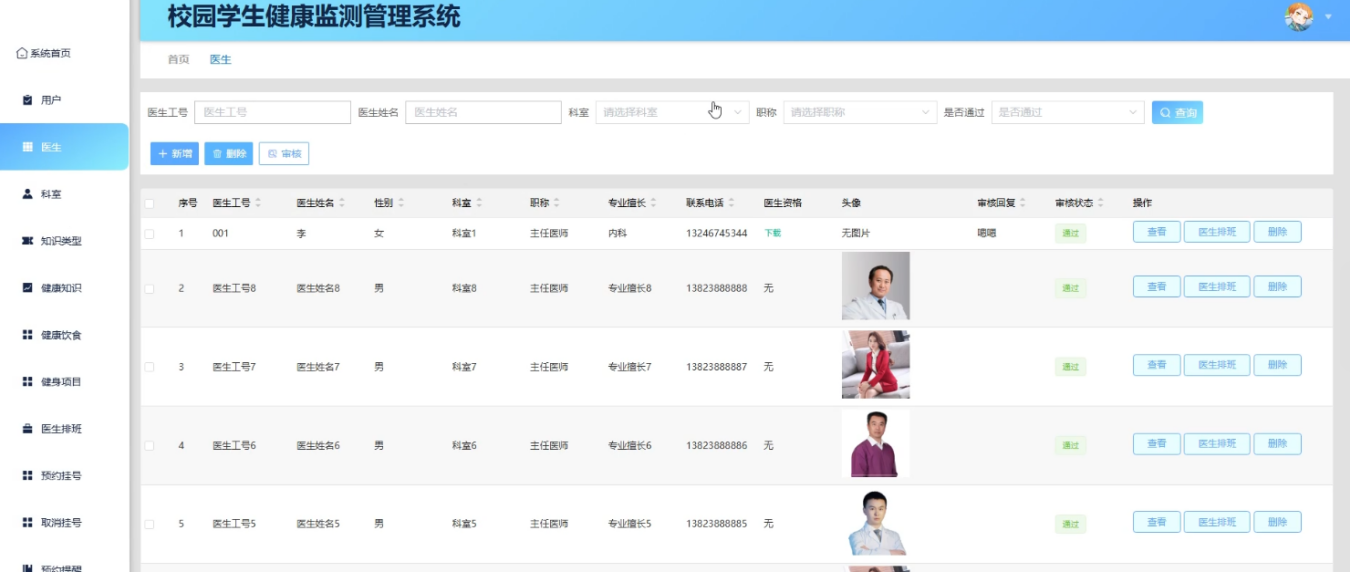The image size is (1350, 572).
Task: Click the avatar photo of 医生姓名8
Action: tap(876, 286)
